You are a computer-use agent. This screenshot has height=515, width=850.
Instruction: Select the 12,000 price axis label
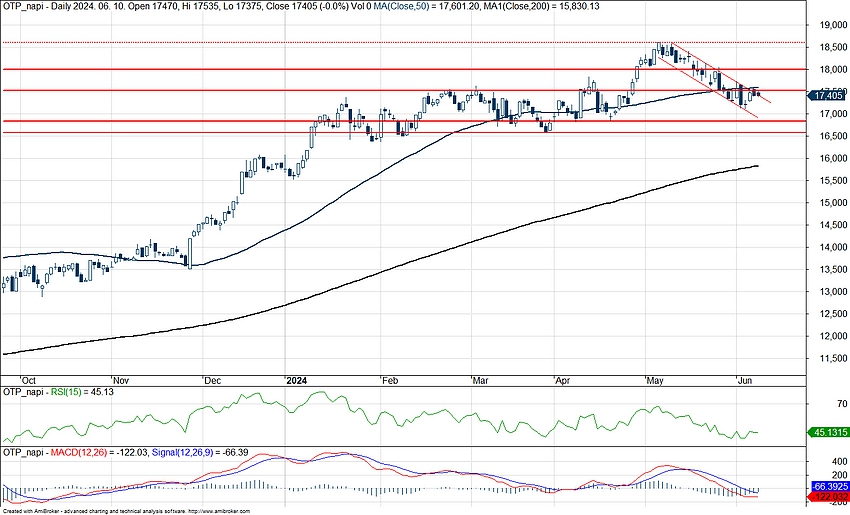[x=832, y=336]
